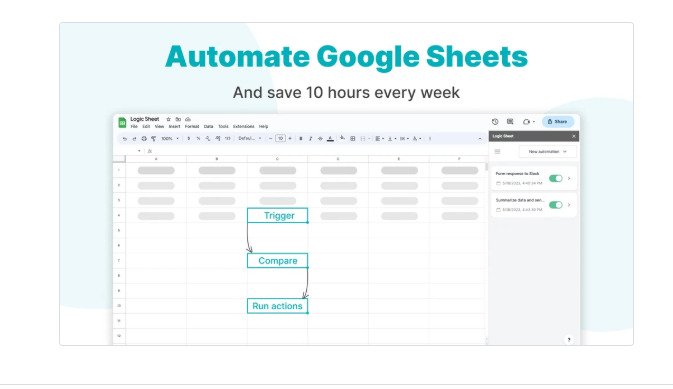
Task: Star the Logic Sheet document
Action: pos(168,119)
